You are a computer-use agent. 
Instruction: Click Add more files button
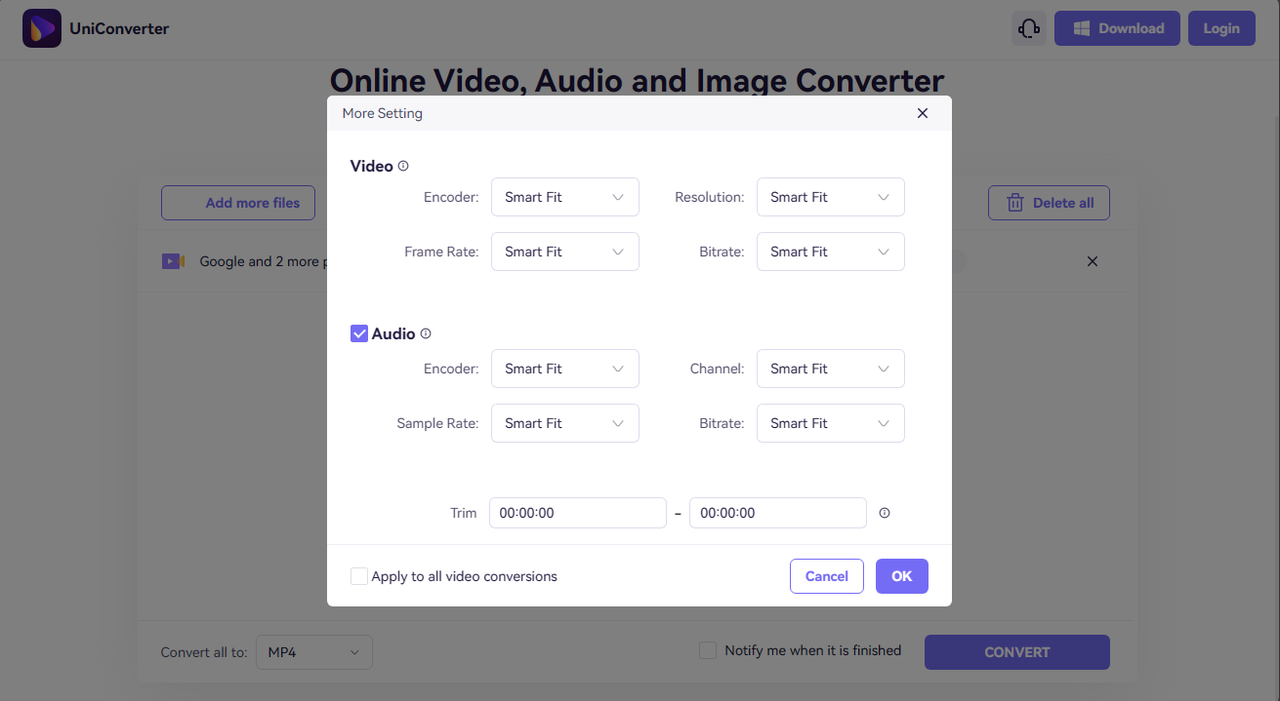pos(238,203)
